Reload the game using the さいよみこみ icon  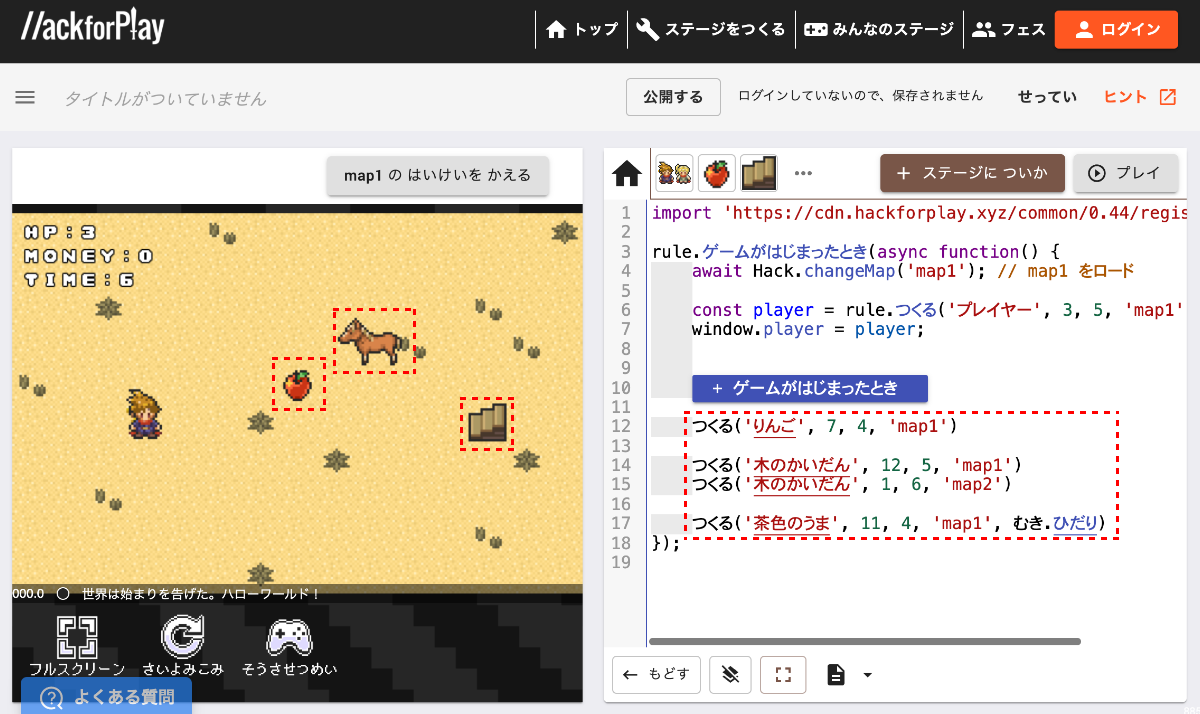182,638
